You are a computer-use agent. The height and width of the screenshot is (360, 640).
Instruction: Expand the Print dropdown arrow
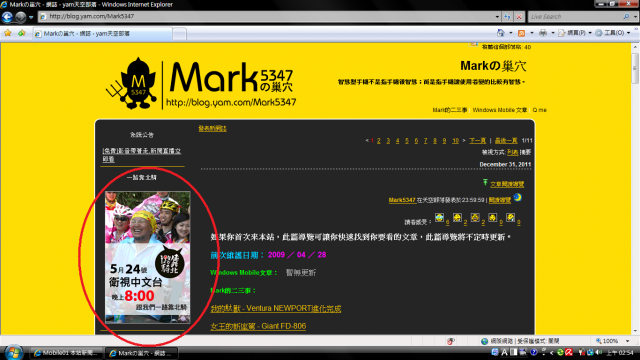(553, 33)
